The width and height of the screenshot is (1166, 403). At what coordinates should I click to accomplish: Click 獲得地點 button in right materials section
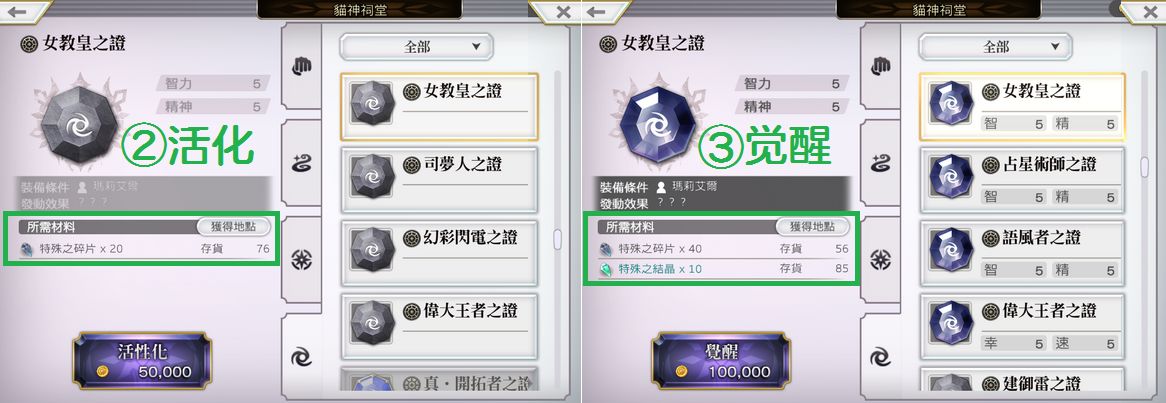coord(813,227)
